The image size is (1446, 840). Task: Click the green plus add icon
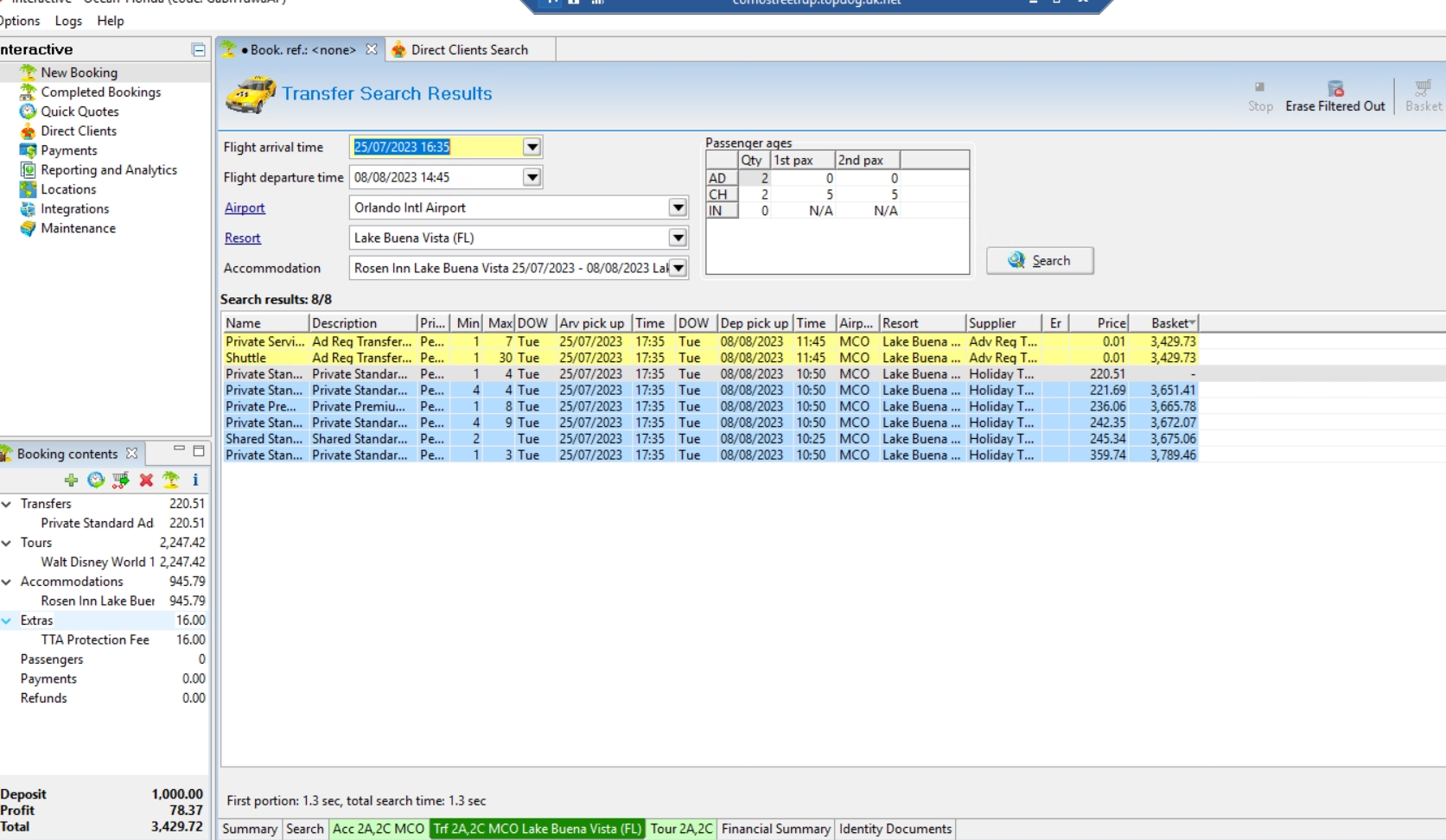71,480
